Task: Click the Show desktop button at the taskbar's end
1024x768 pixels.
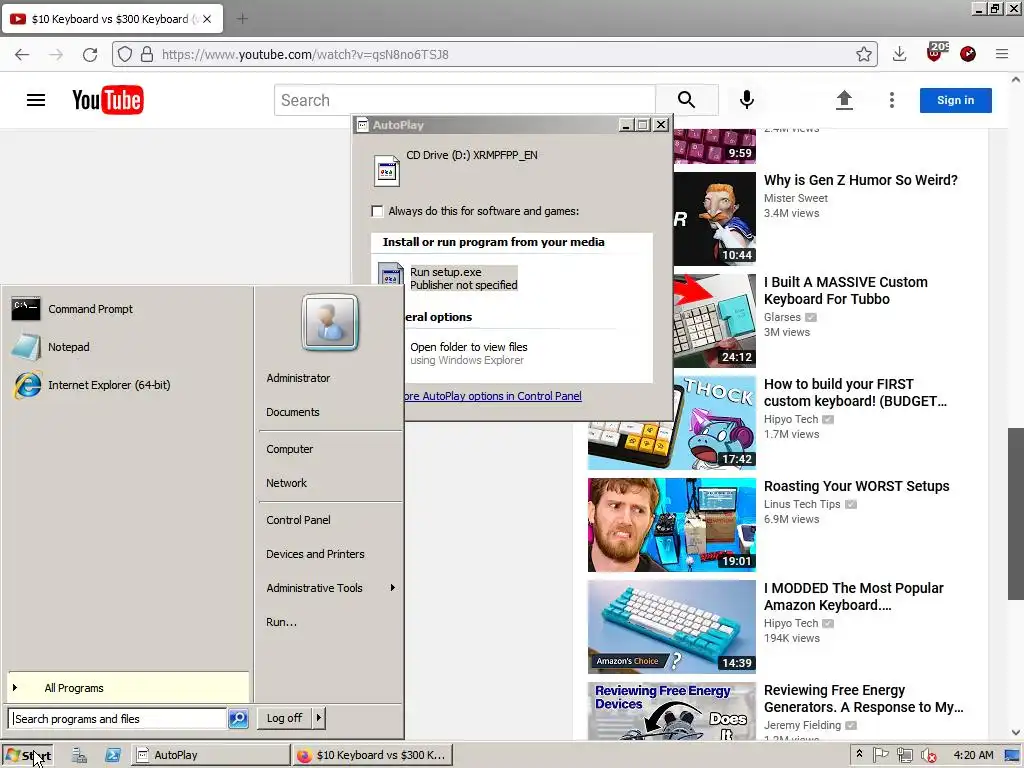Action: pyautogui.click(x=1013, y=755)
